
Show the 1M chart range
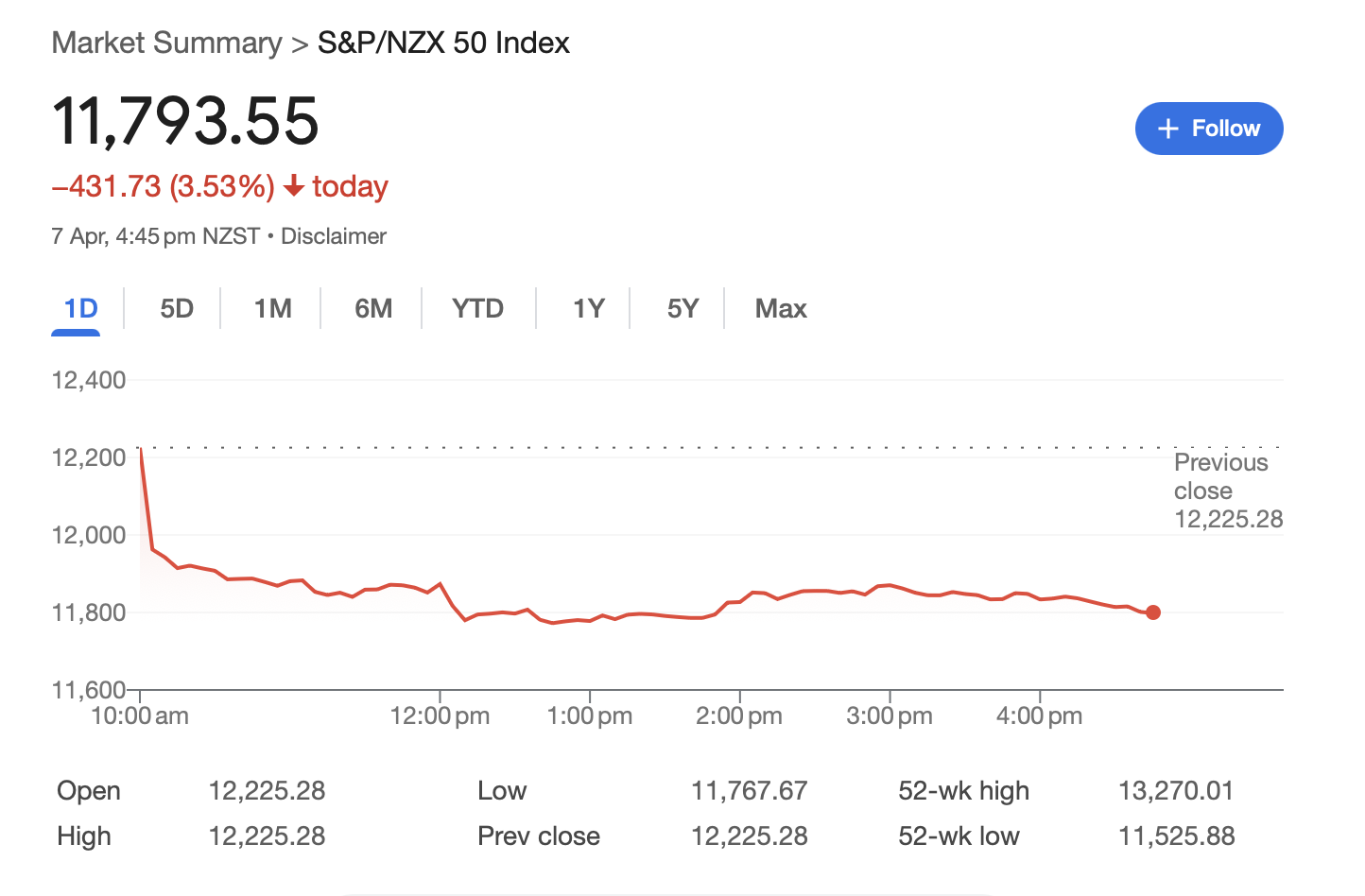[272, 309]
